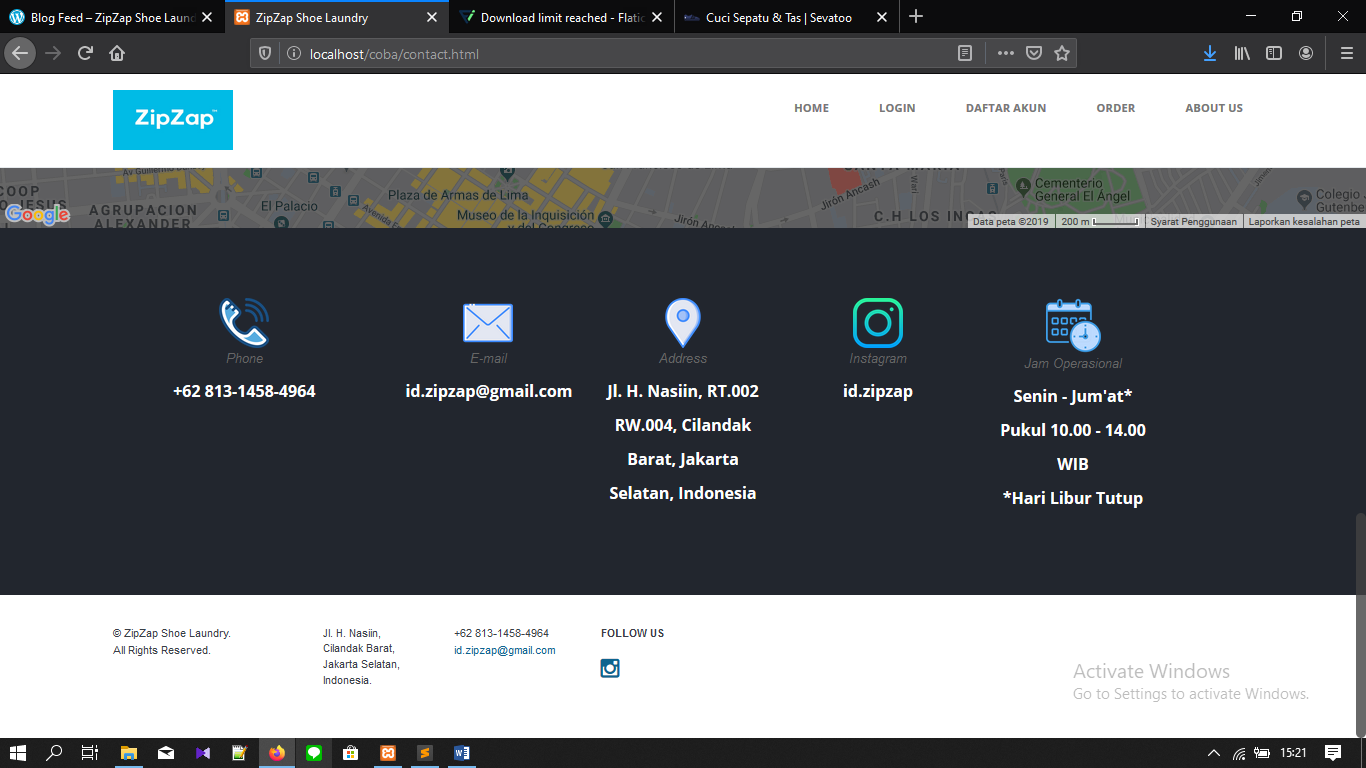Open the Downloads arrow in the browser toolbar
The image size is (1366, 768).
1209,53
